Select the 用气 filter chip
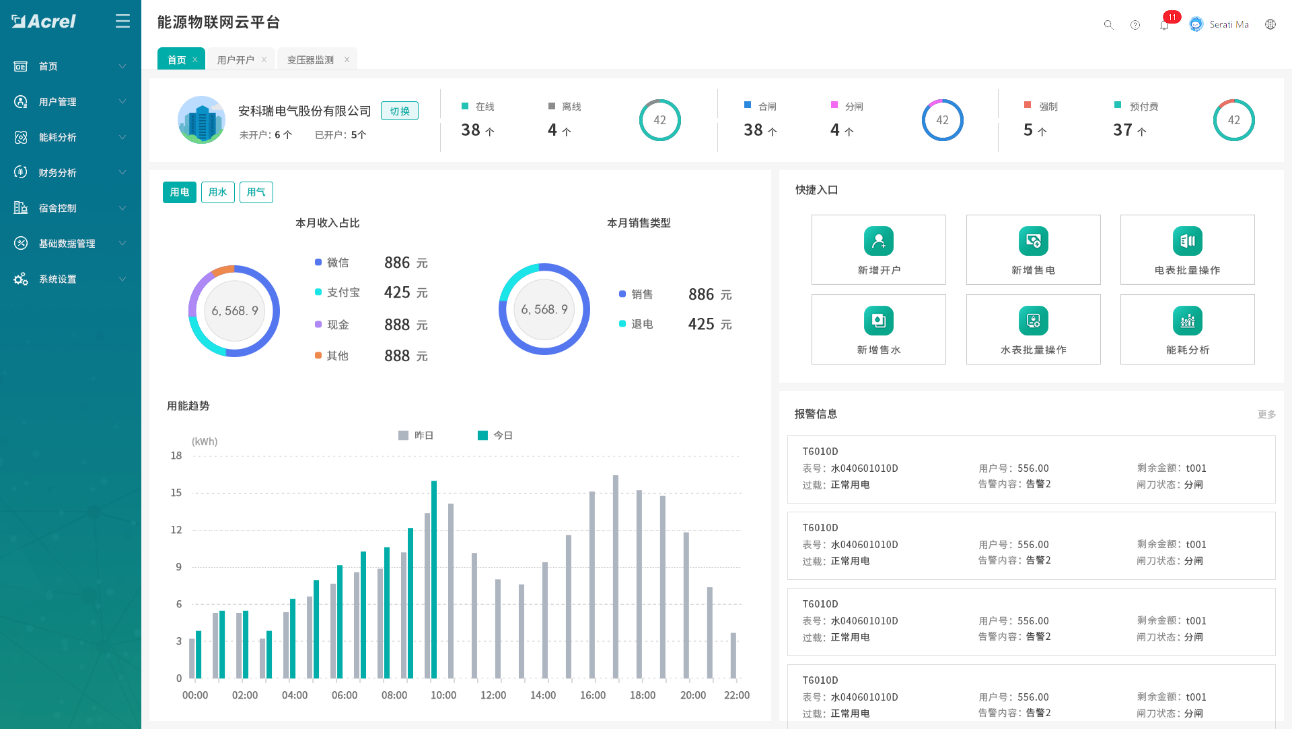The height and width of the screenshot is (729, 1292). pyautogui.click(x=255, y=192)
